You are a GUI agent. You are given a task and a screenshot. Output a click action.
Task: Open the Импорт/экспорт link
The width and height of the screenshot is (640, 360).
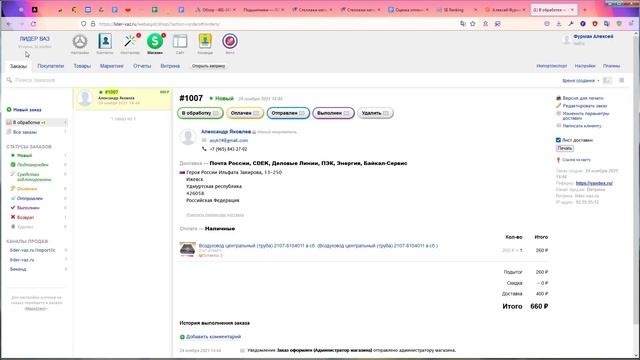click(x=551, y=66)
